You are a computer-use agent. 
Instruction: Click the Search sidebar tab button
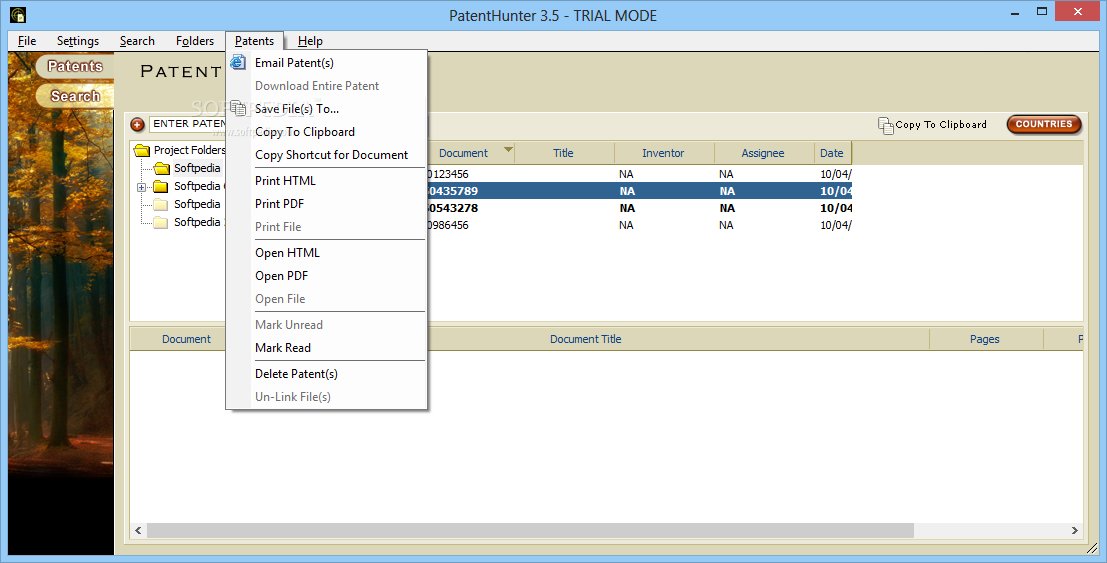pyautogui.click(x=75, y=96)
